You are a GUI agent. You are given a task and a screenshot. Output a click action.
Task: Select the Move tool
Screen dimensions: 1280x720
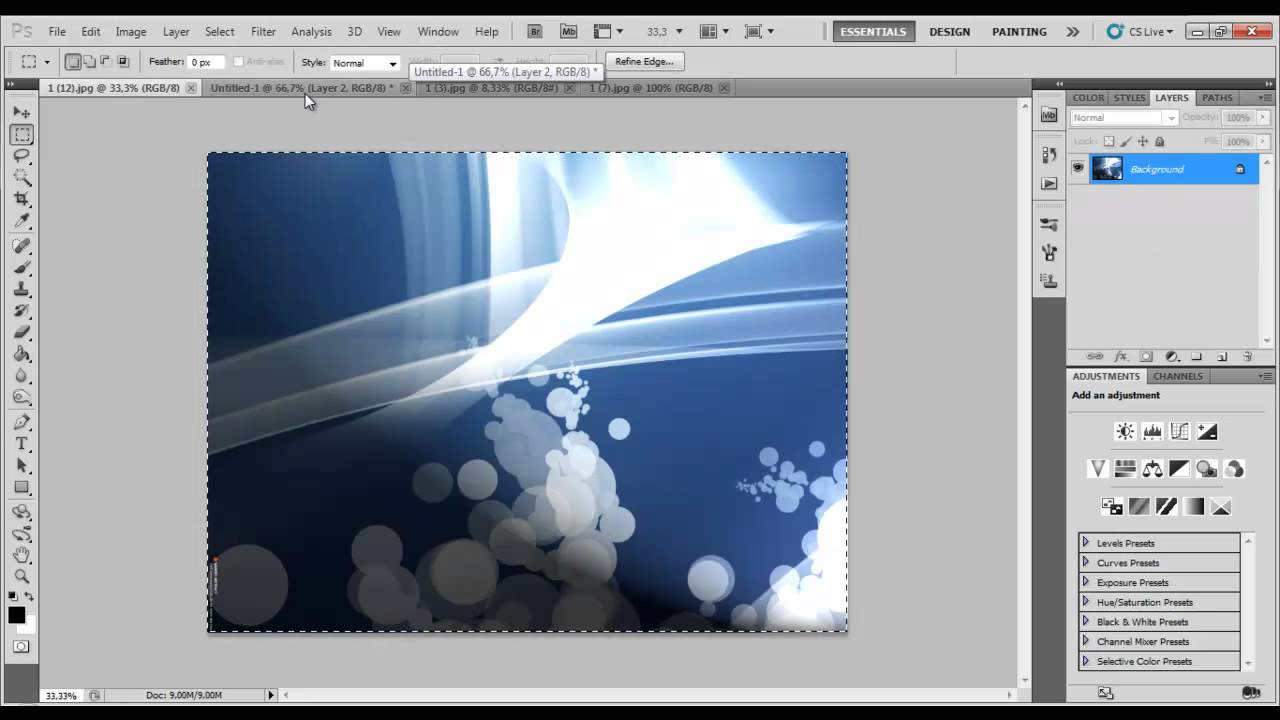(x=22, y=112)
